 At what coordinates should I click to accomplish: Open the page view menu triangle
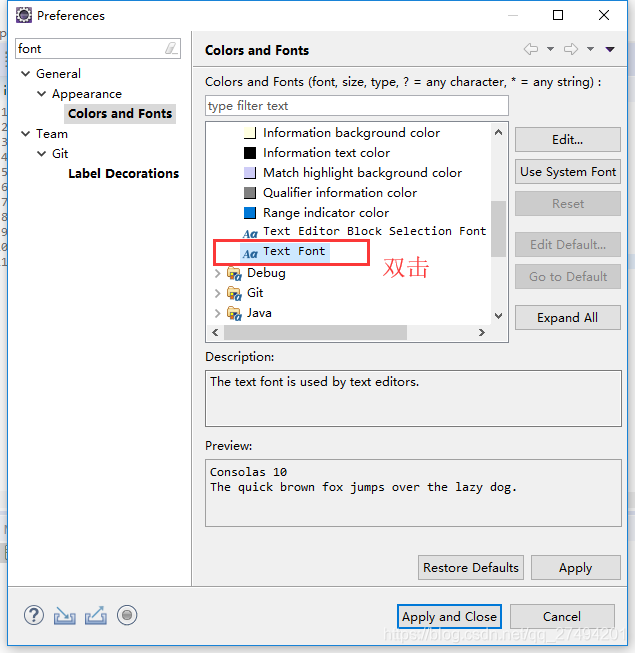coord(610,50)
